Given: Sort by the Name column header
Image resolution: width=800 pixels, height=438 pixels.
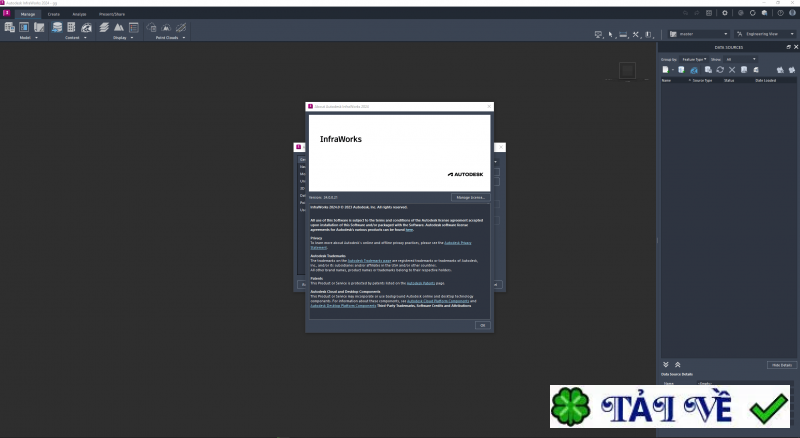Looking at the screenshot, I should tap(666, 81).
